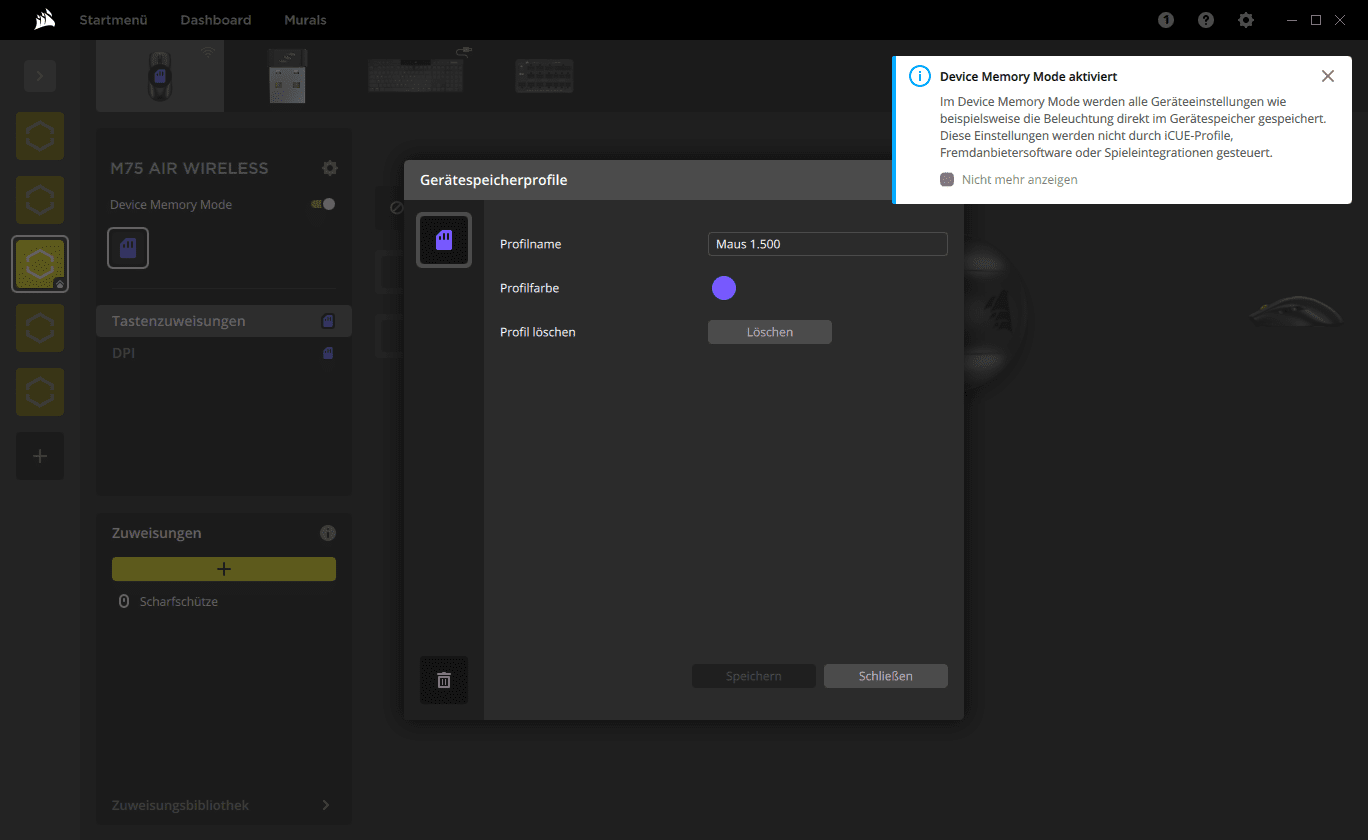The image size is (1368, 840).
Task: Select the profile slot tile in dialog
Action: 444,240
